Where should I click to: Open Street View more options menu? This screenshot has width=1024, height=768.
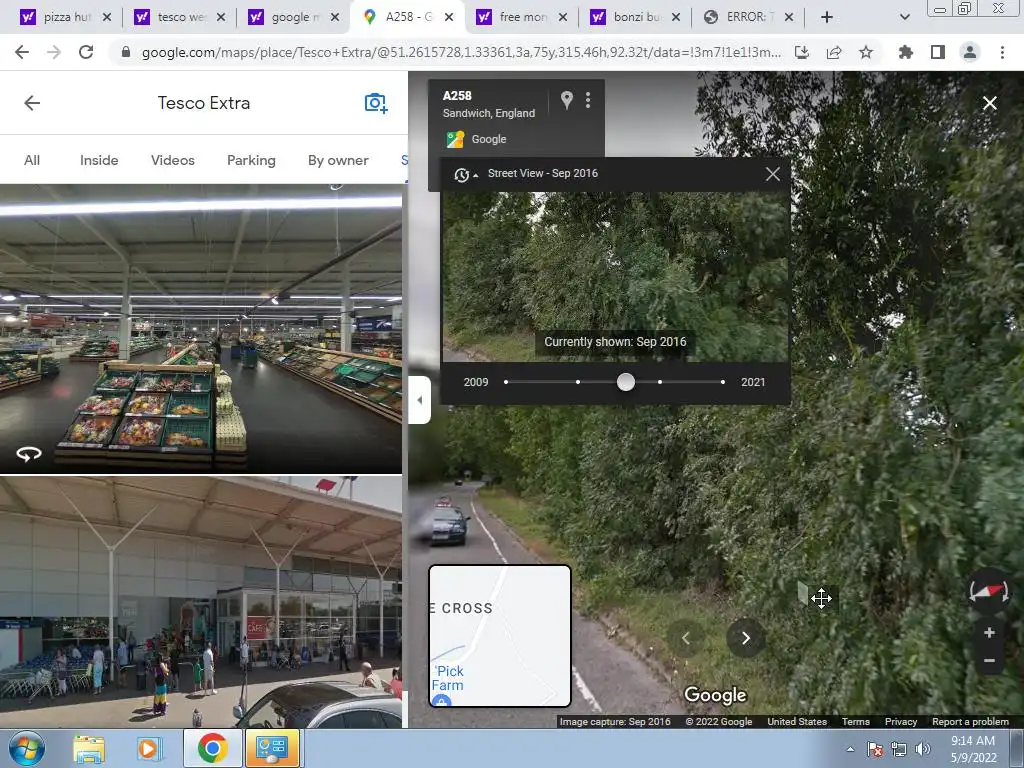(588, 100)
